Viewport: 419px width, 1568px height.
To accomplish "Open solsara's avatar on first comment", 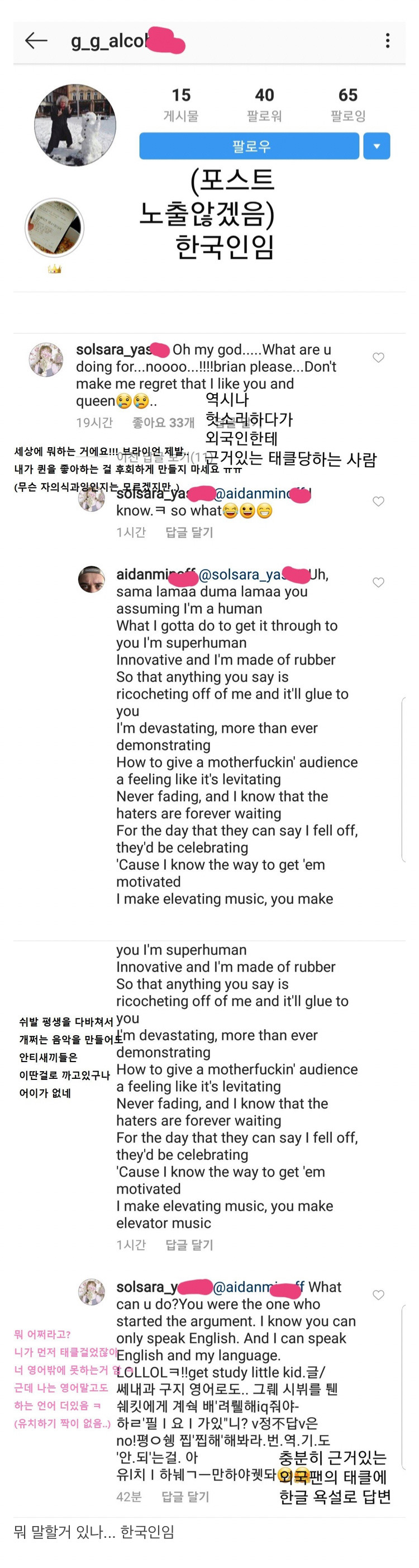I will tap(46, 359).
